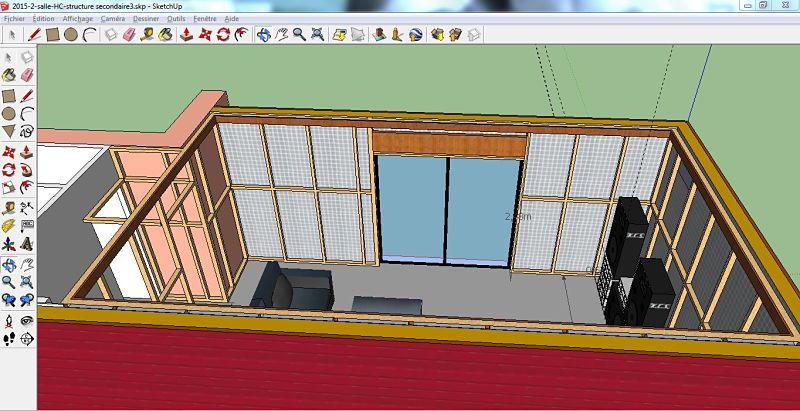The width and height of the screenshot is (800, 411).
Task: Choose the Freehand drawing tool
Action: point(27,130)
